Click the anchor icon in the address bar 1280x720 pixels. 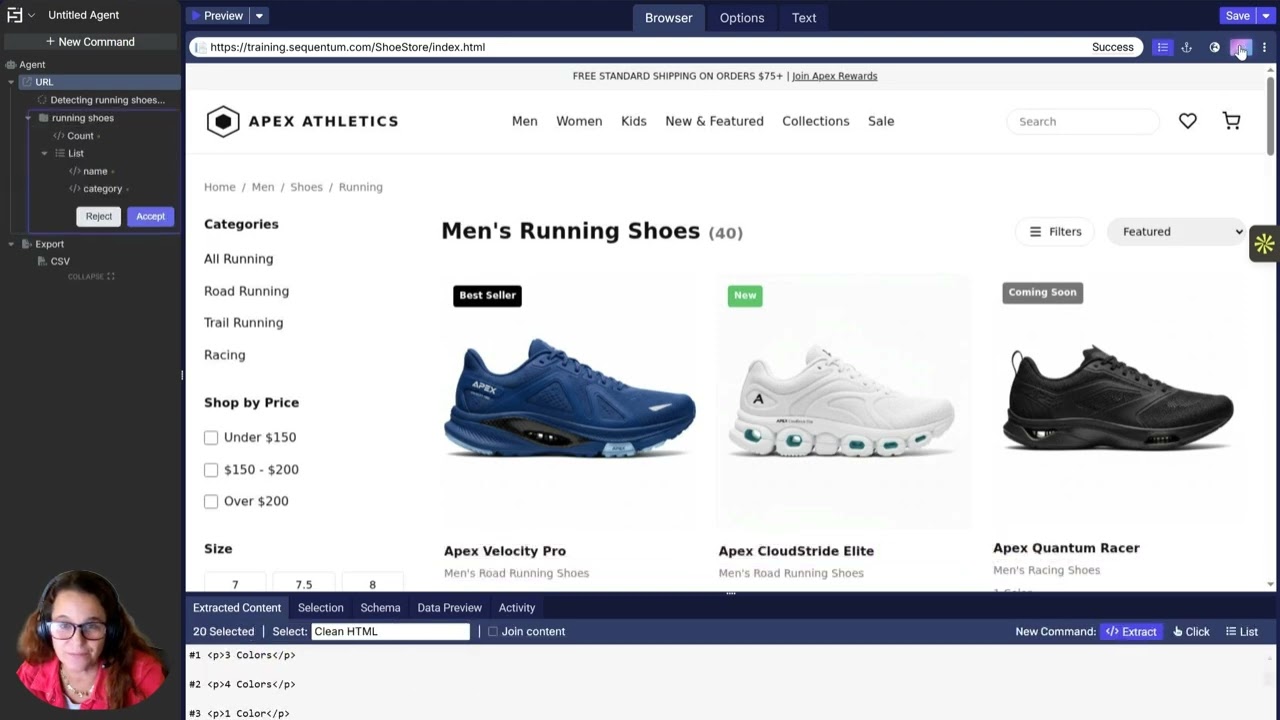[1187, 47]
